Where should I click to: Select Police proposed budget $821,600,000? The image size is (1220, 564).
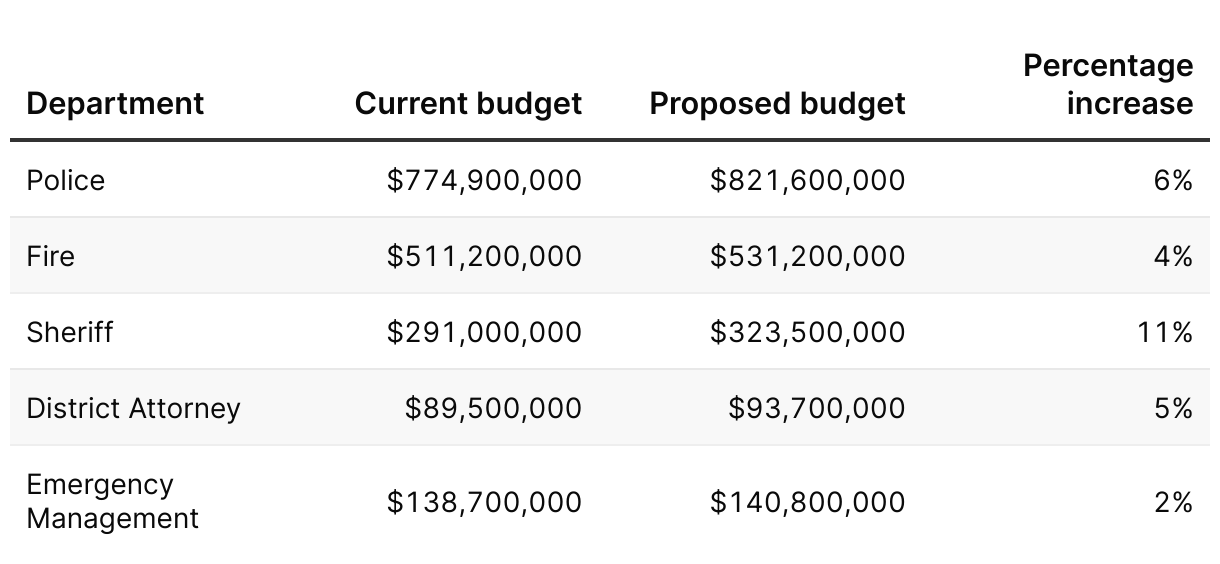[x=808, y=180]
